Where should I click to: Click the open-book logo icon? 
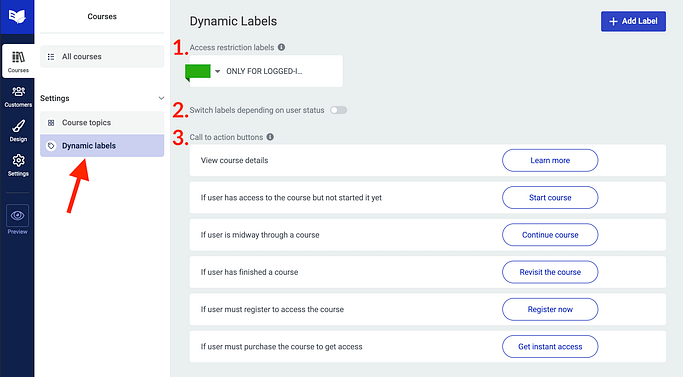coord(17,17)
